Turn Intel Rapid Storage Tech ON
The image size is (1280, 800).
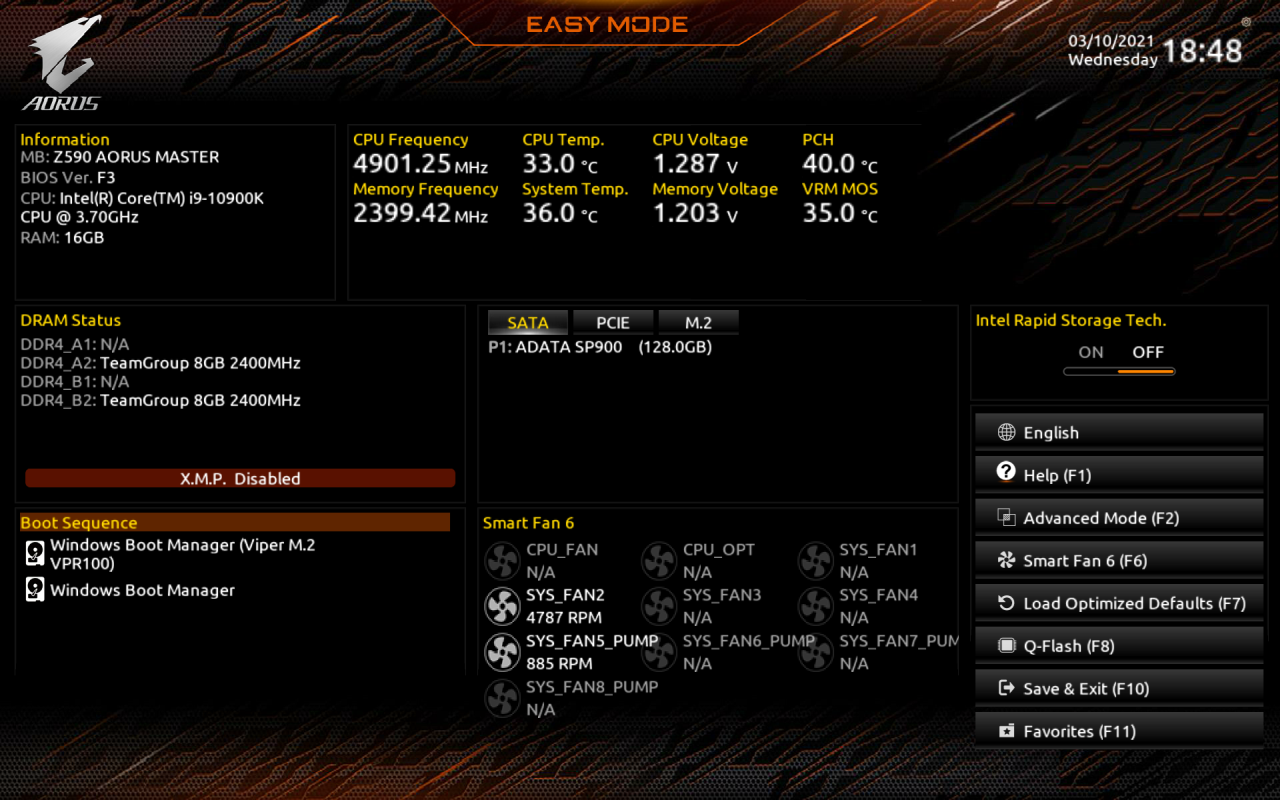1091,352
